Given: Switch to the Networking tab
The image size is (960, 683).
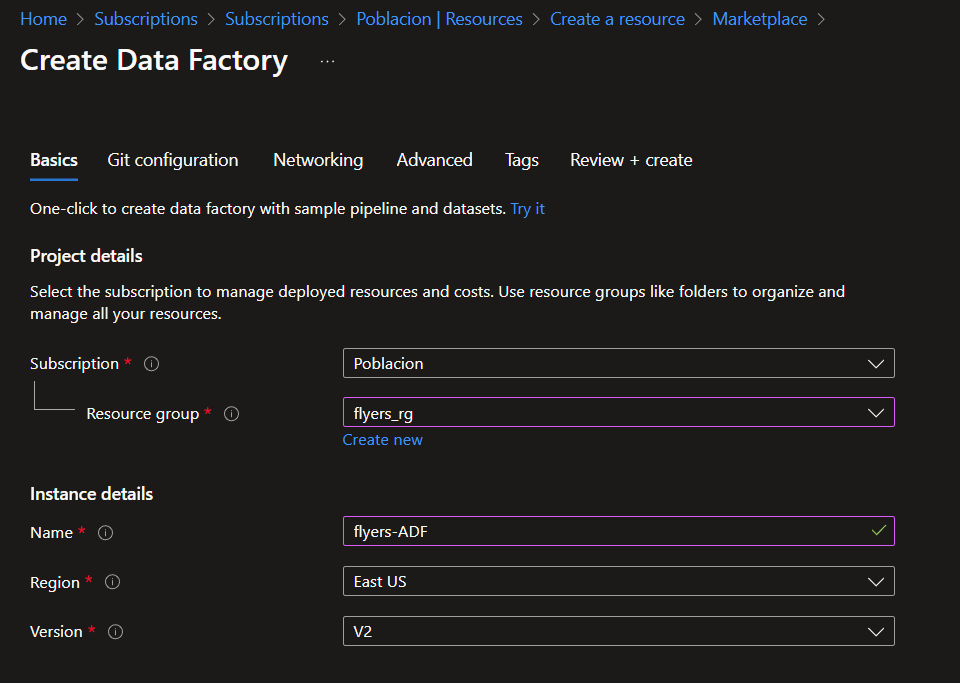Looking at the screenshot, I should click(x=318, y=160).
